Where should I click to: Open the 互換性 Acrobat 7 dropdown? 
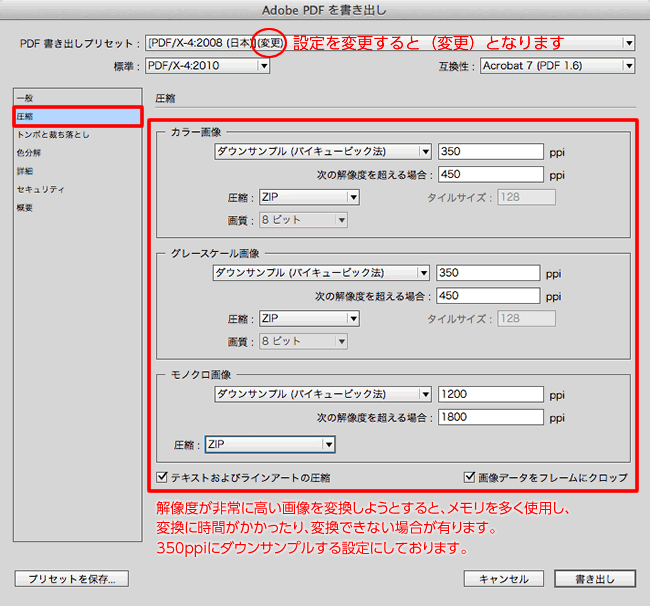(x=558, y=65)
